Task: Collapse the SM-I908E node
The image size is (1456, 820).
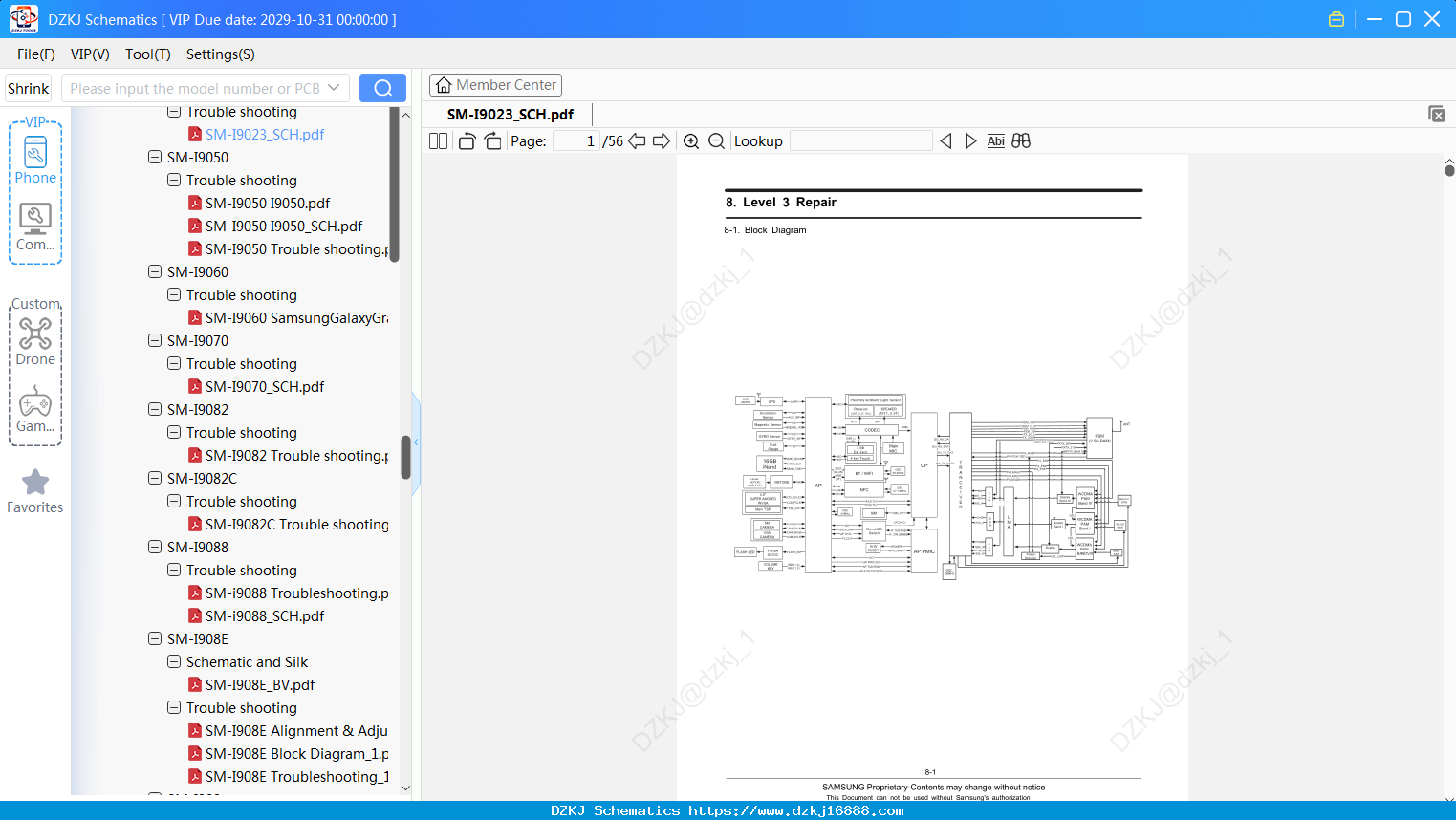Action: [155, 638]
